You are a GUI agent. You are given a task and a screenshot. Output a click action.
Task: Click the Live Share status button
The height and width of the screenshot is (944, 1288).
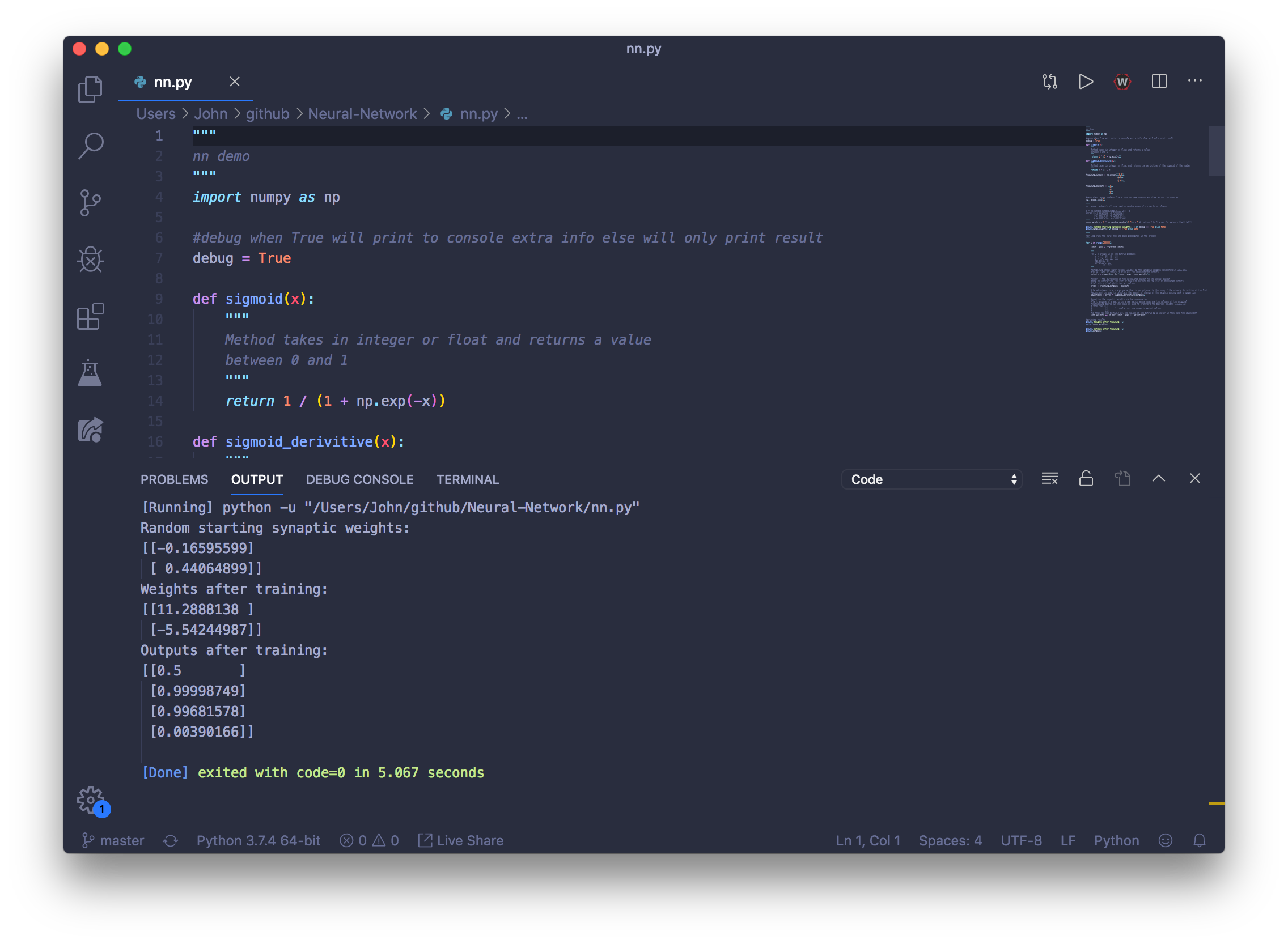click(x=461, y=840)
